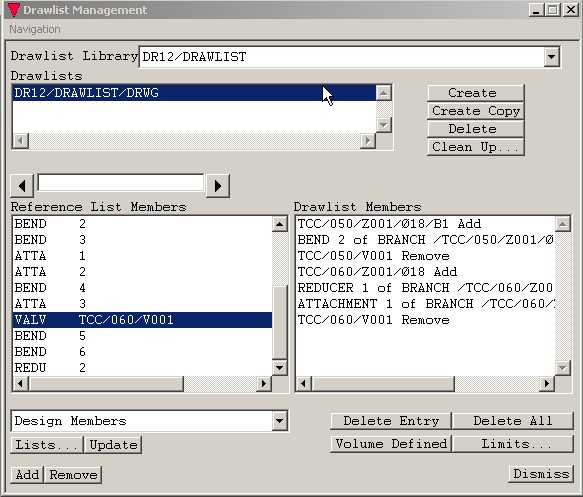Open the Drawlist Library dropdown
The height and width of the screenshot is (497, 583).
click(x=552, y=57)
